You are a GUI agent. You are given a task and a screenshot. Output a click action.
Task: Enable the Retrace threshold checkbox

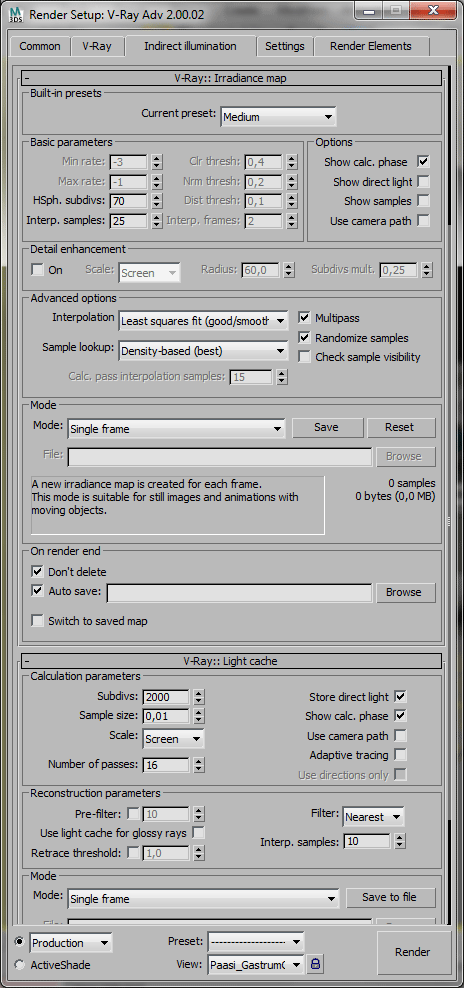[x=134, y=853]
